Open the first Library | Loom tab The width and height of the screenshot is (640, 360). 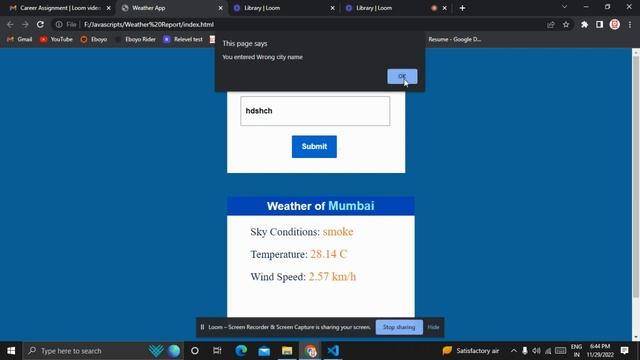click(284, 8)
